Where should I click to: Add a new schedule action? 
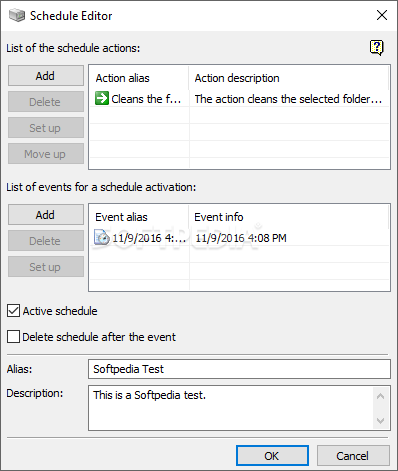coord(46,76)
